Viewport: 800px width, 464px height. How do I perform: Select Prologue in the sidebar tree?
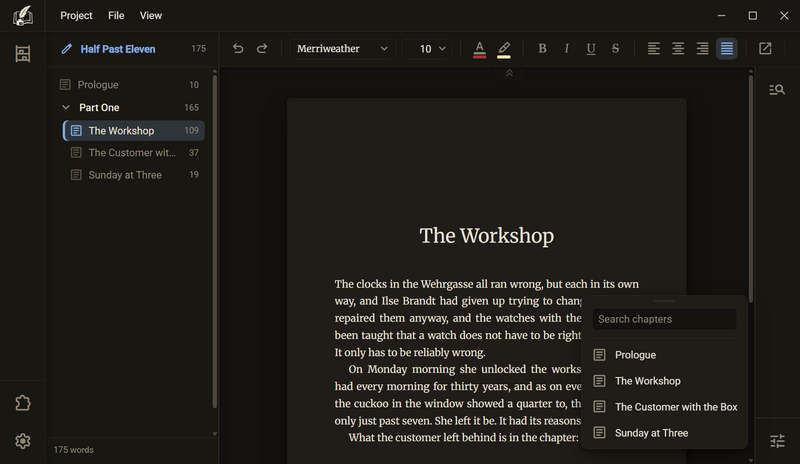(x=130, y=85)
